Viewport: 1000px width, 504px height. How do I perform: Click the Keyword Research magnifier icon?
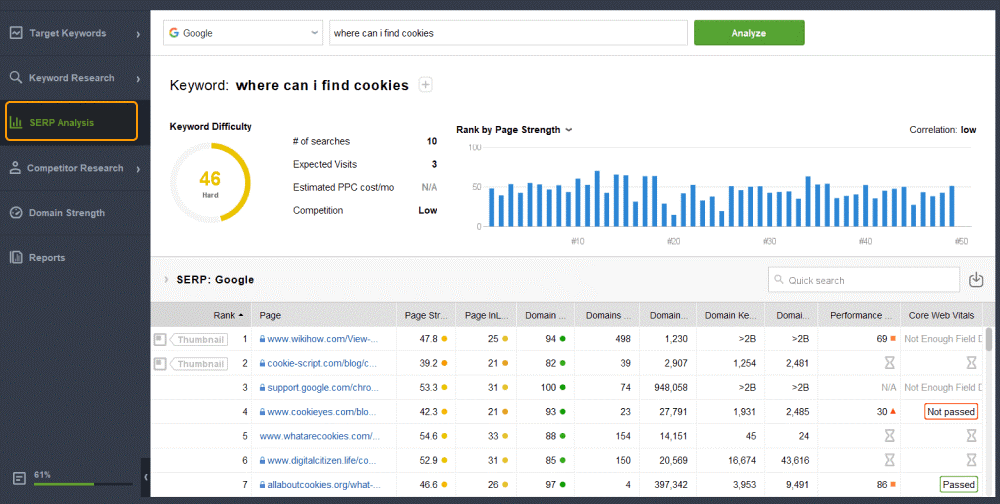coord(16,77)
